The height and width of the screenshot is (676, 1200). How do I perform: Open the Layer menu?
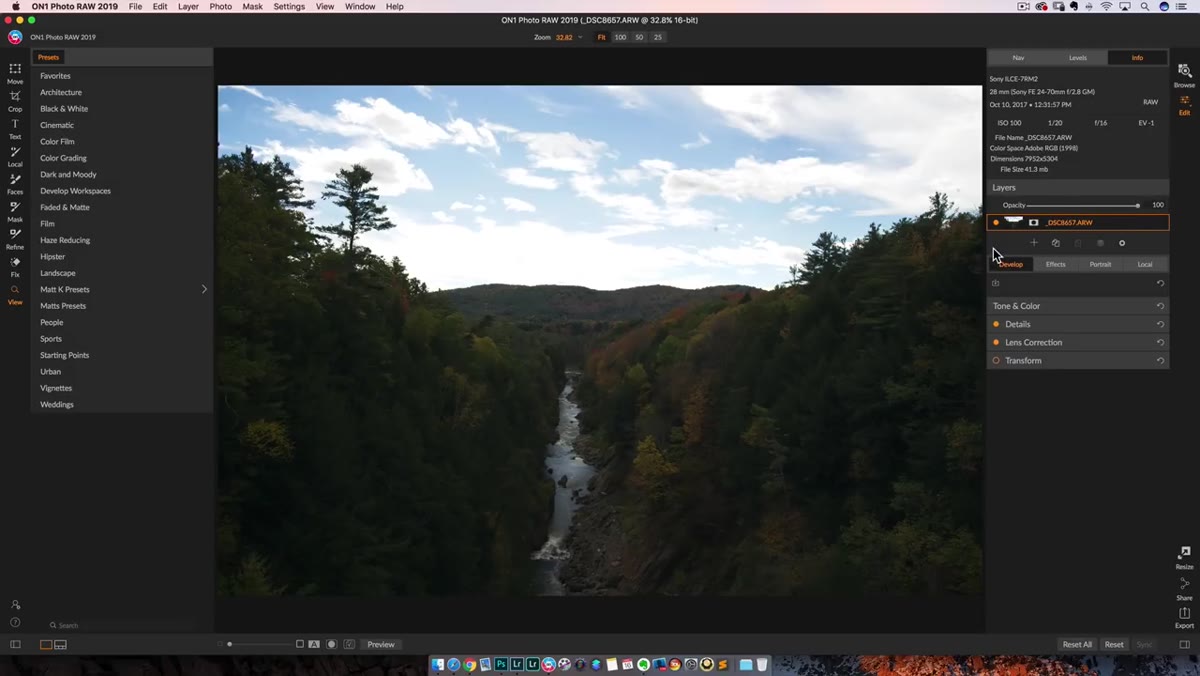pos(188,6)
